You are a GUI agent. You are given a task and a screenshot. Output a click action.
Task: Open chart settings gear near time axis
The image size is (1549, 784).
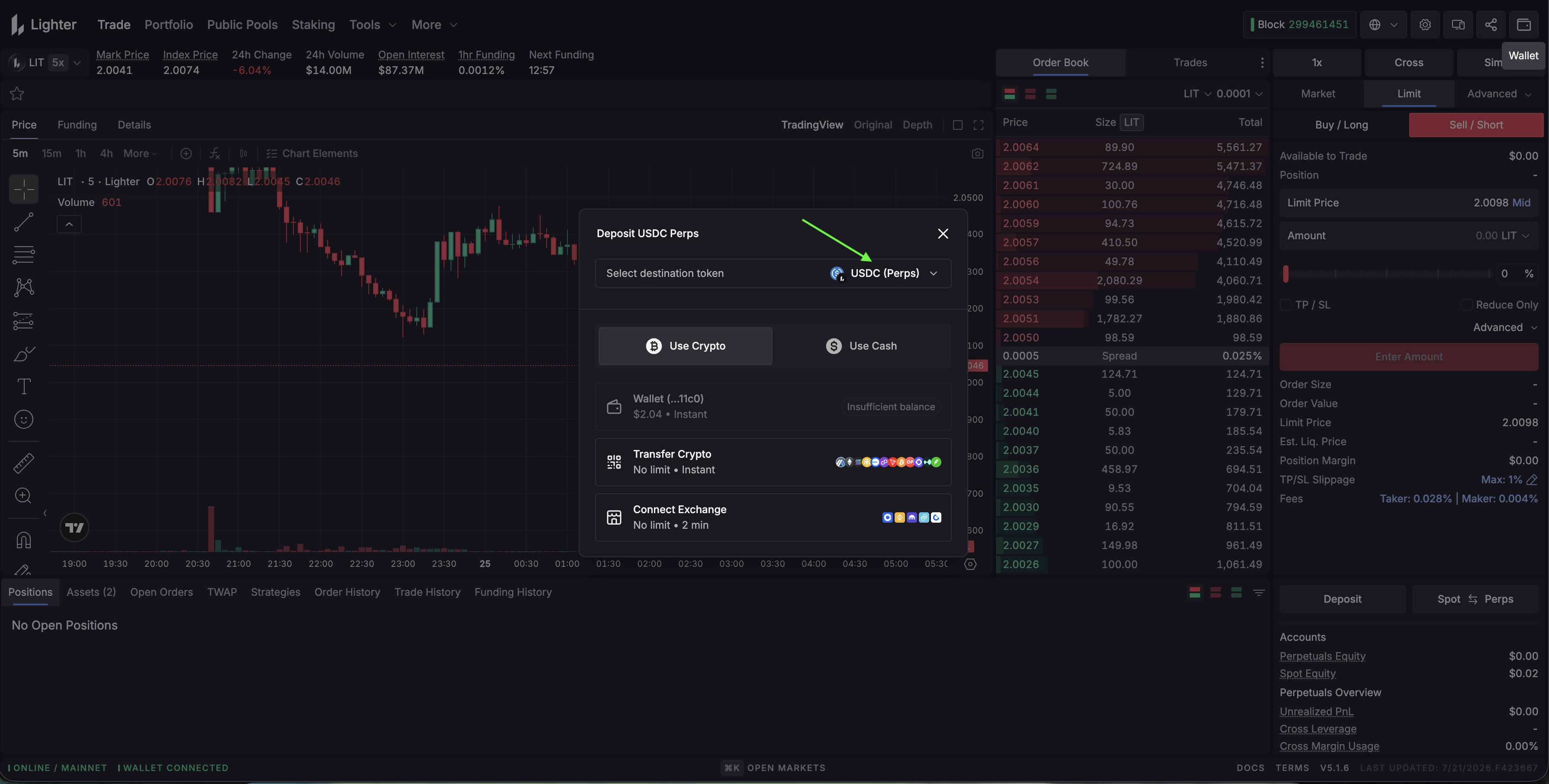[970, 564]
